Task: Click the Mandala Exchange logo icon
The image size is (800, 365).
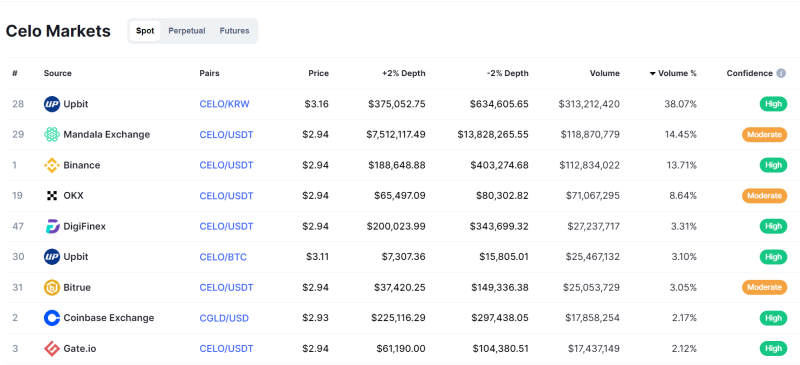Action: click(52, 135)
